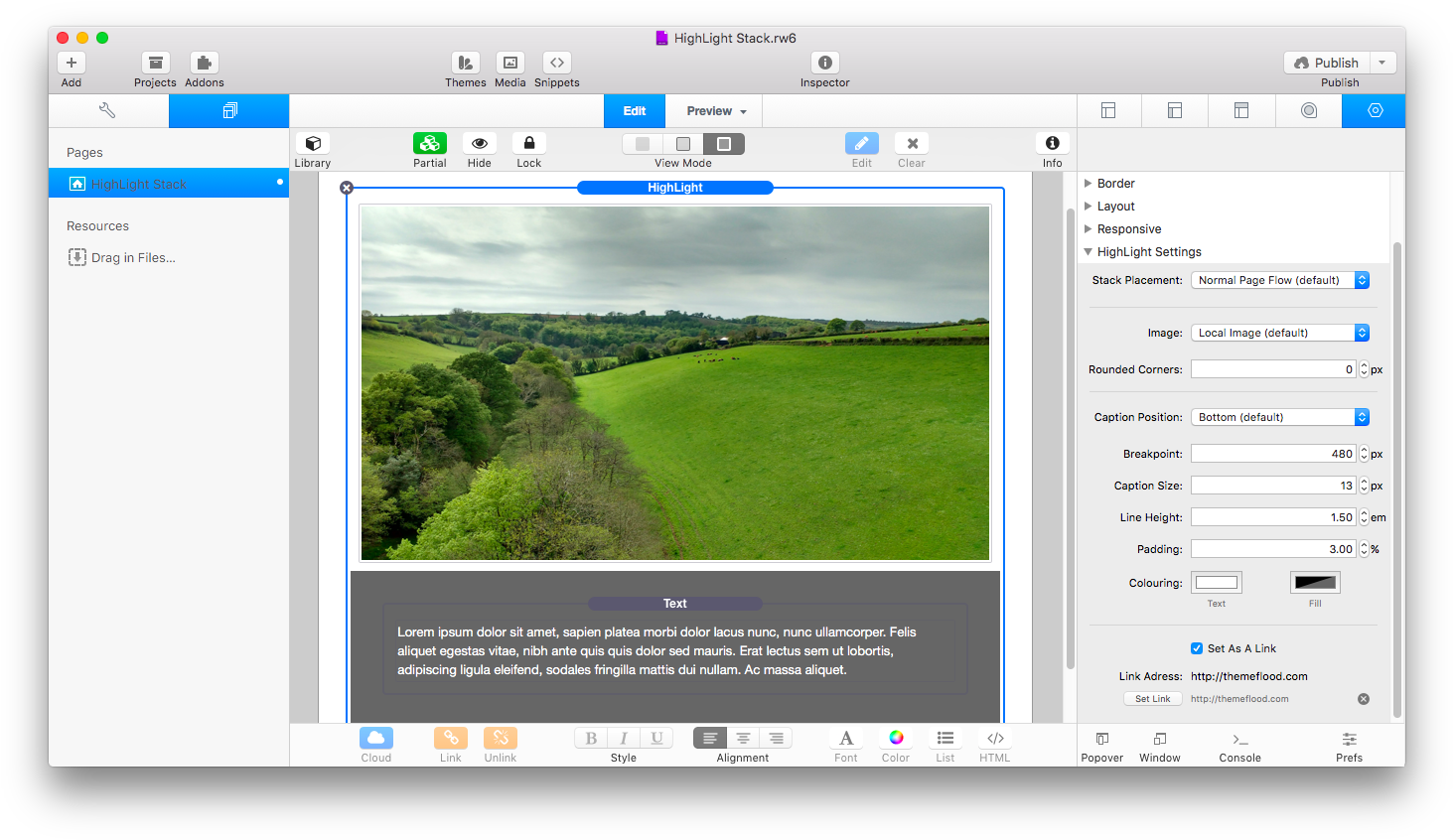Click the Partial stack icon
Screen dimensions: 1453x840
point(429,143)
